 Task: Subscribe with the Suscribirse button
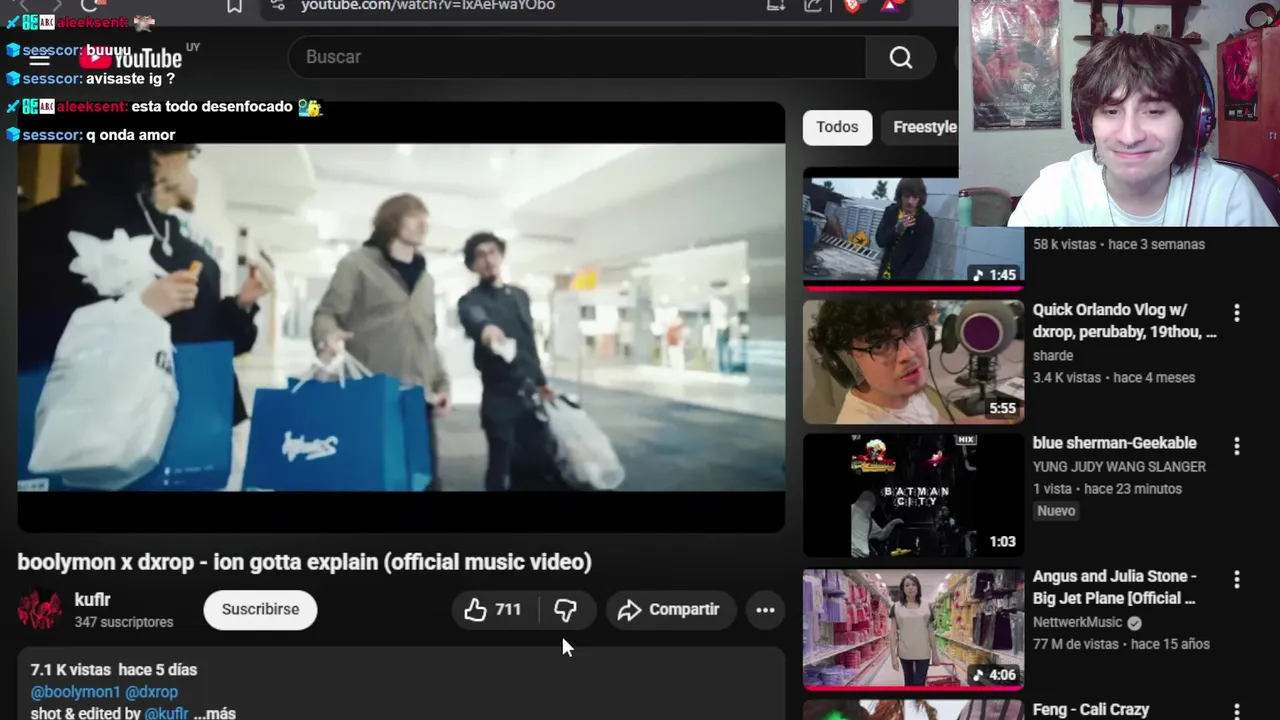(260, 610)
